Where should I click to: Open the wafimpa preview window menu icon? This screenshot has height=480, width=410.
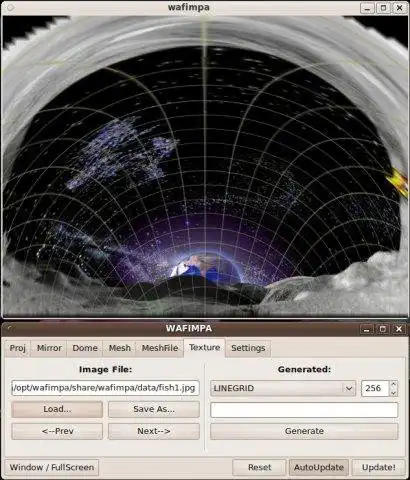[10, 7]
